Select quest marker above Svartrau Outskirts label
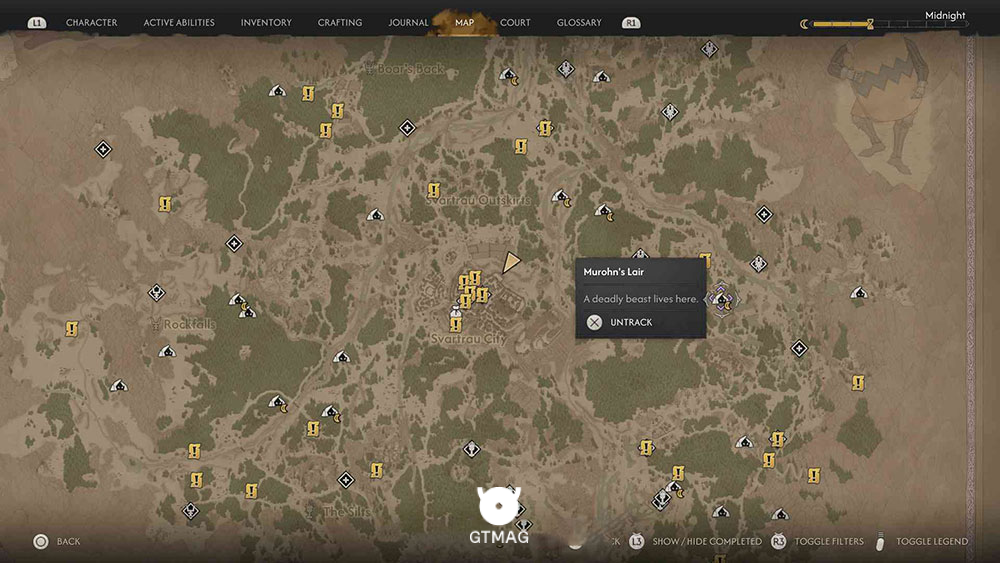The image size is (1000, 563). pos(434,190)
